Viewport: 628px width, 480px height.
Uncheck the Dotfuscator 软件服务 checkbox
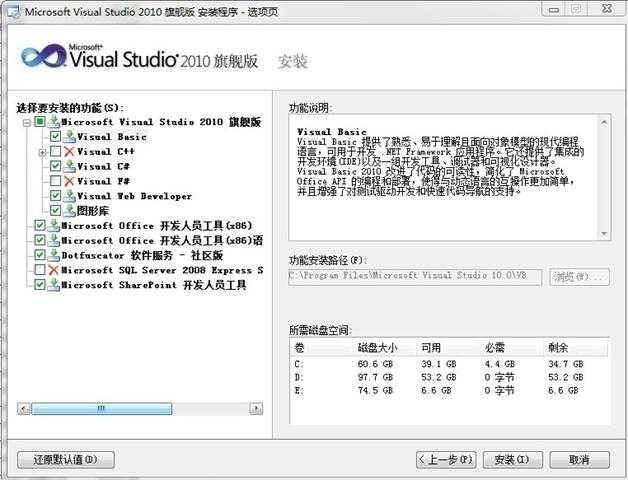(40, 255)
